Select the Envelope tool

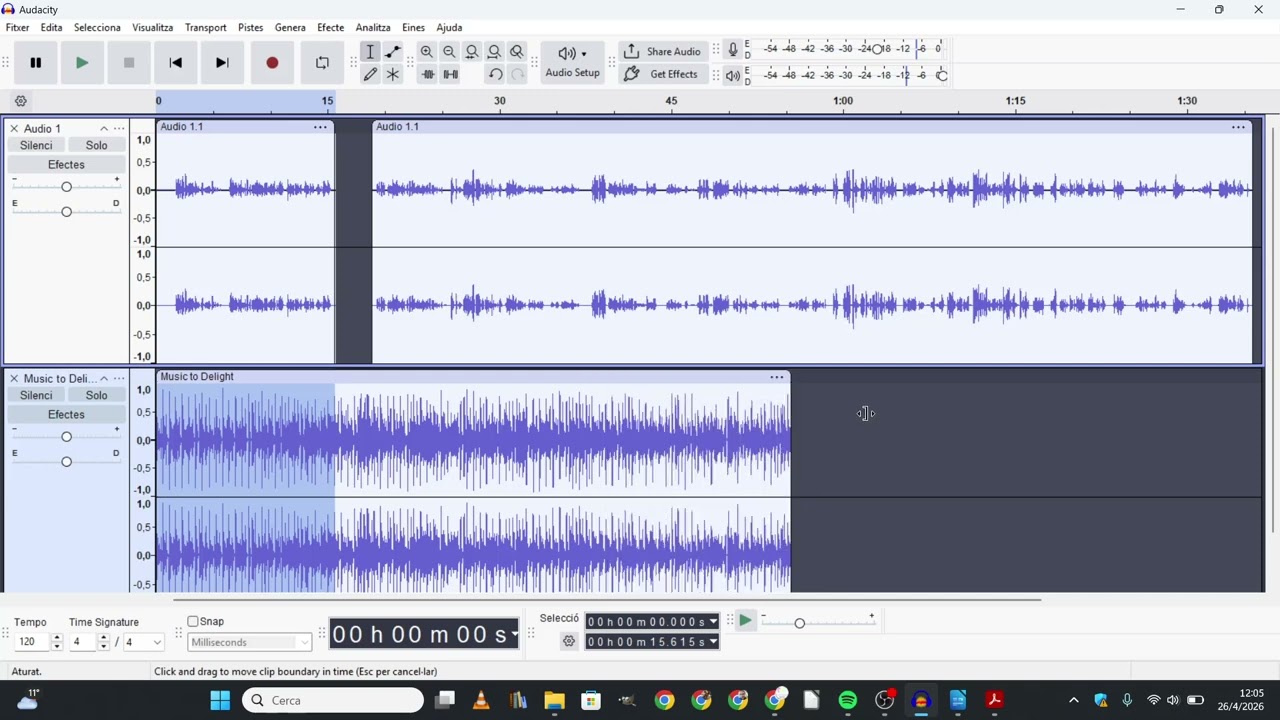pos(393,52)
